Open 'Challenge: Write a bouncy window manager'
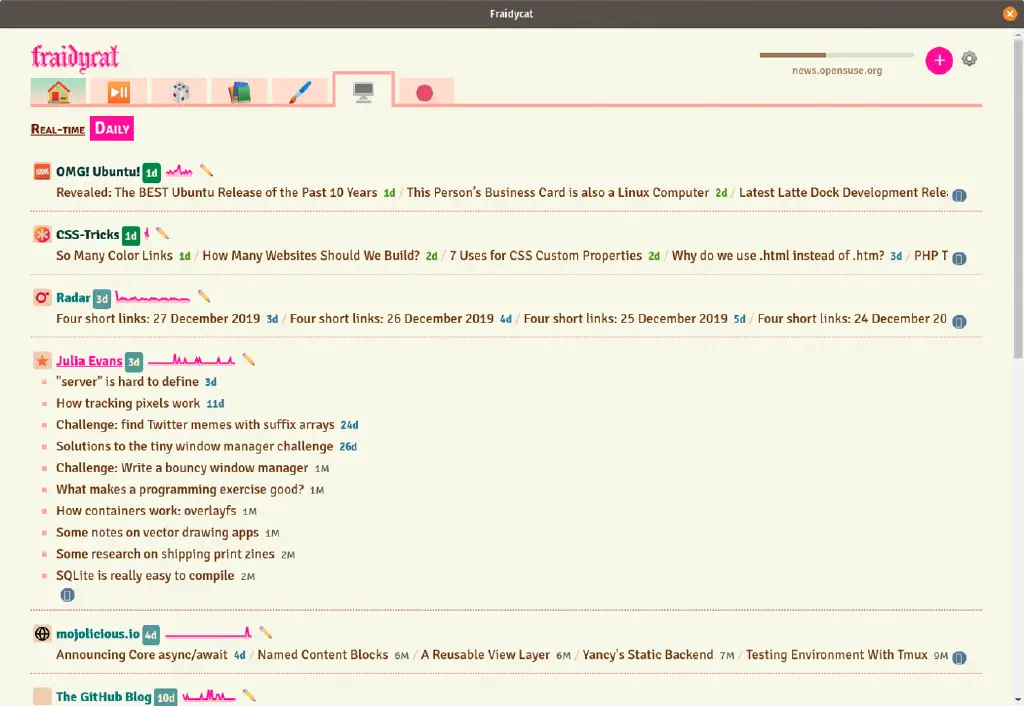Screen dimensions: 1024x706 [x=182, y=468]
